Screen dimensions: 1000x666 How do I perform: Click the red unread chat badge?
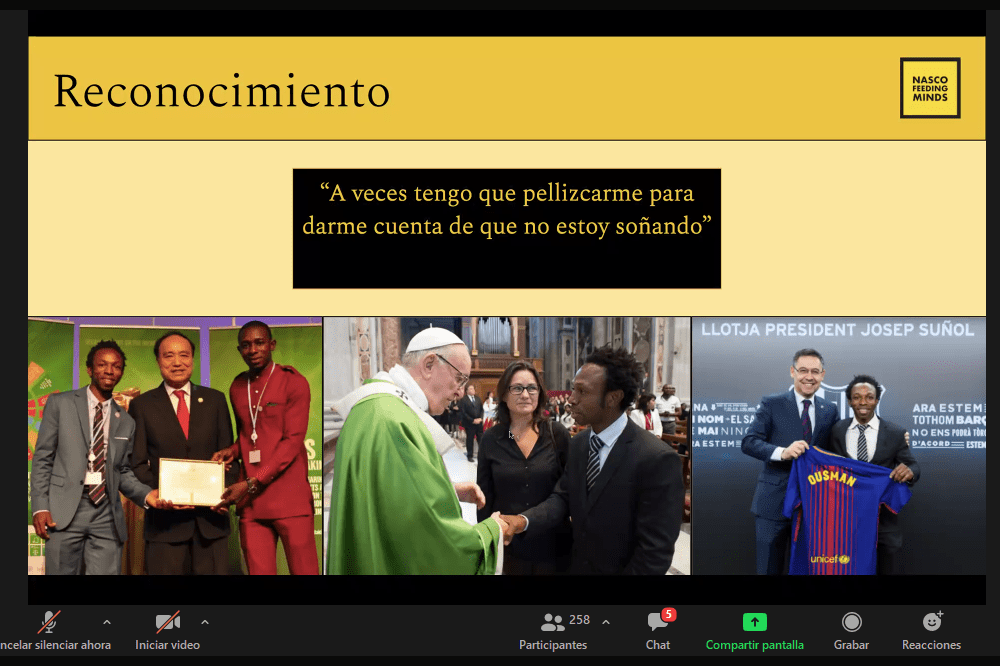669,614
